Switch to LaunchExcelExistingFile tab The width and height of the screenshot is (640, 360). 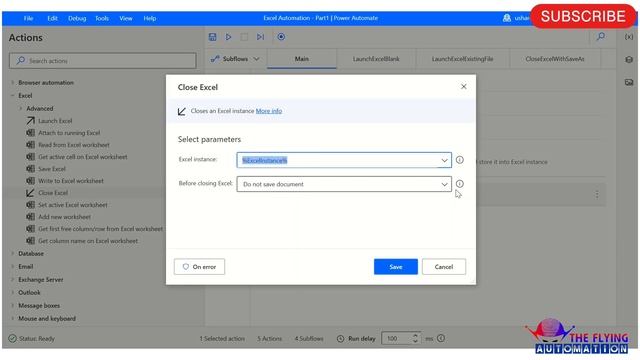click(x=462, y=59)
